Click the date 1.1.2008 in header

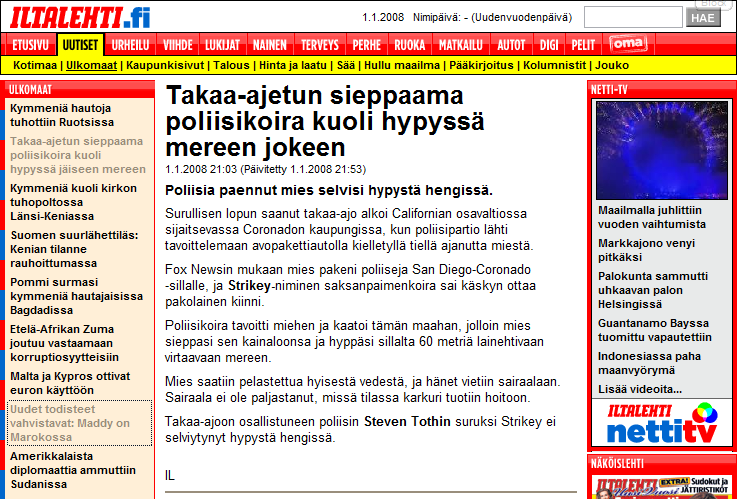click(383, 18)
